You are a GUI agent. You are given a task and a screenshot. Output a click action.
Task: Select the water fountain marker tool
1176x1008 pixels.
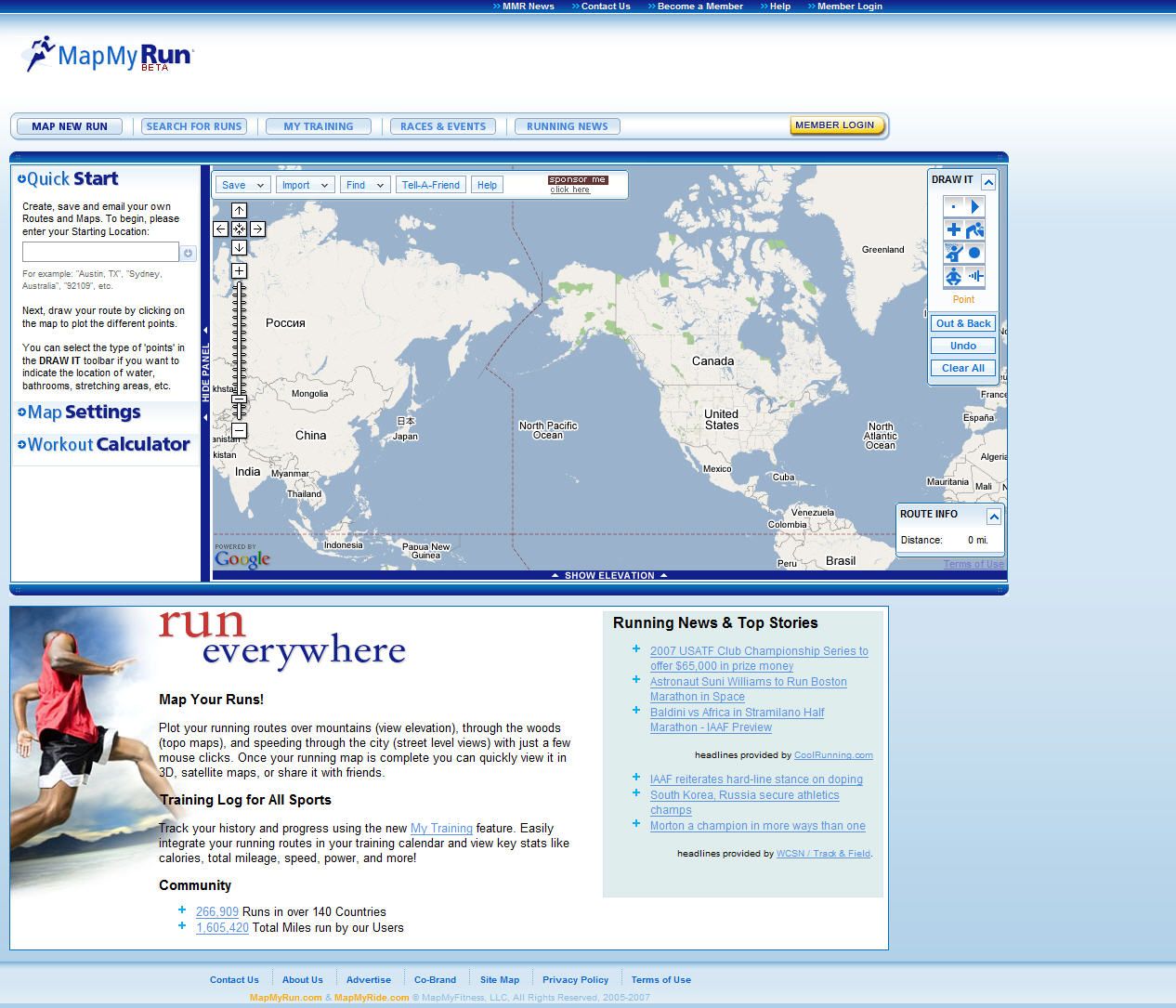click(x=975, y=229)
